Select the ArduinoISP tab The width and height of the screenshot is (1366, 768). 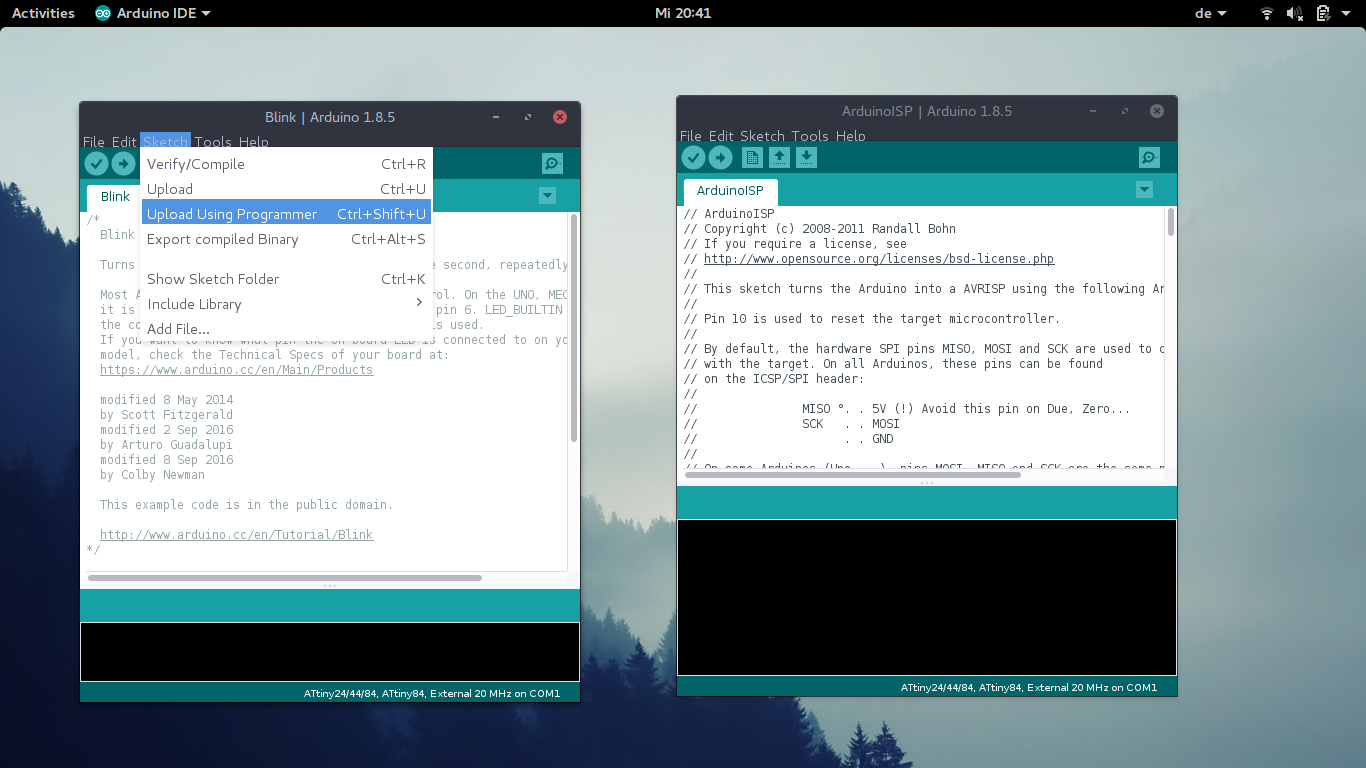click(x=730, y=191)
